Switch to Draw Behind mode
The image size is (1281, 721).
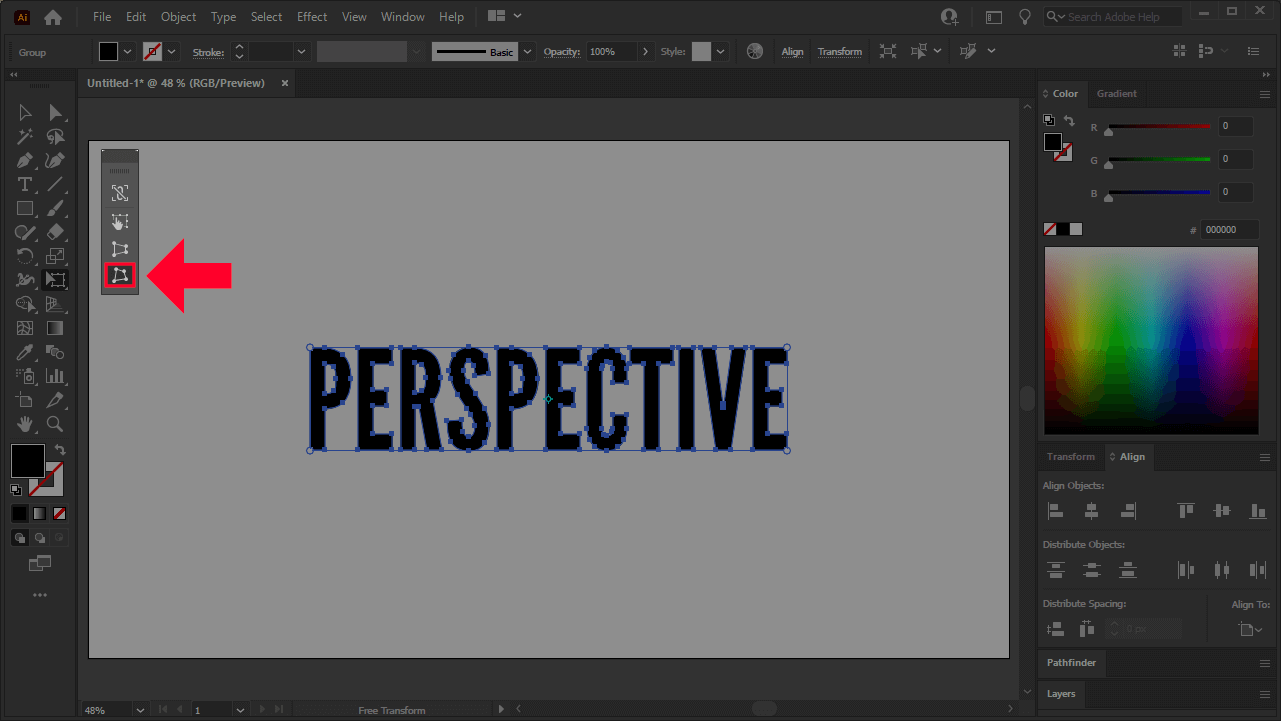coord(40,538)
